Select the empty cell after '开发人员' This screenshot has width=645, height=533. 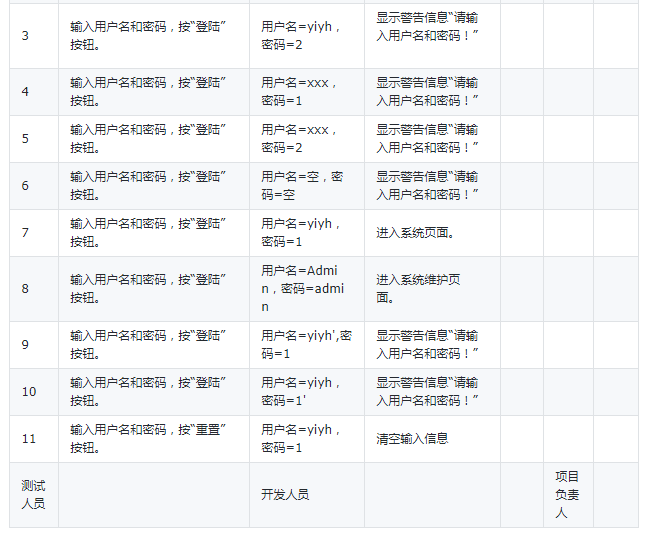(x=432, y=495)
